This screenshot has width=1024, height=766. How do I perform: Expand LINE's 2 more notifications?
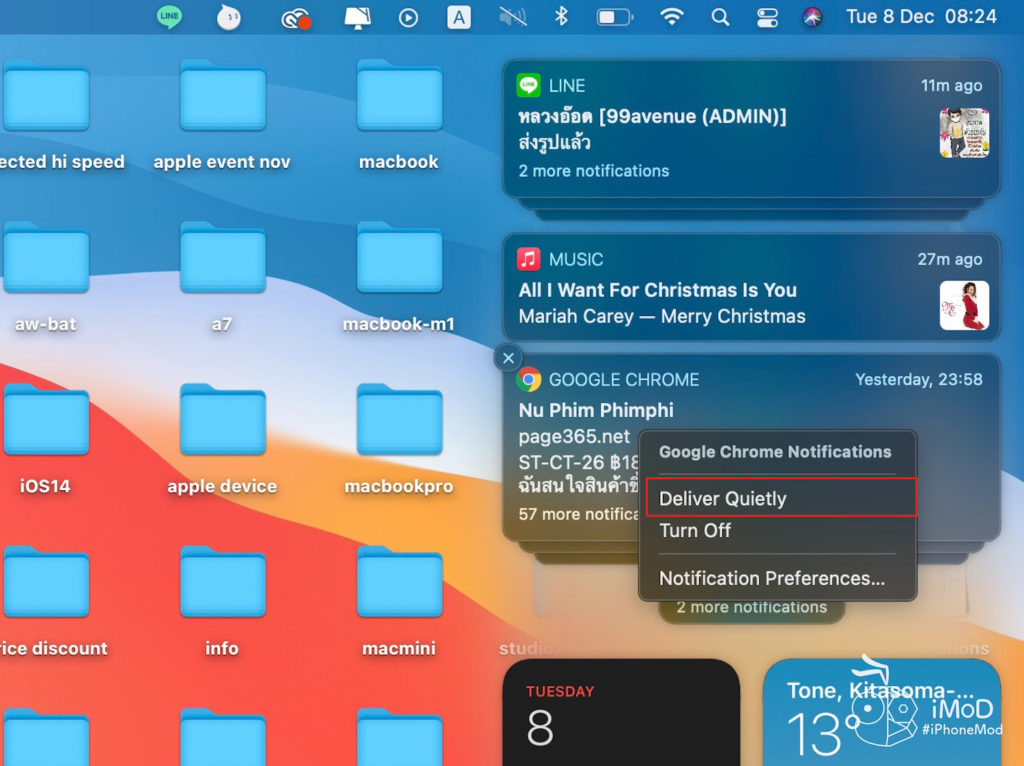click(x=593, y=171)
